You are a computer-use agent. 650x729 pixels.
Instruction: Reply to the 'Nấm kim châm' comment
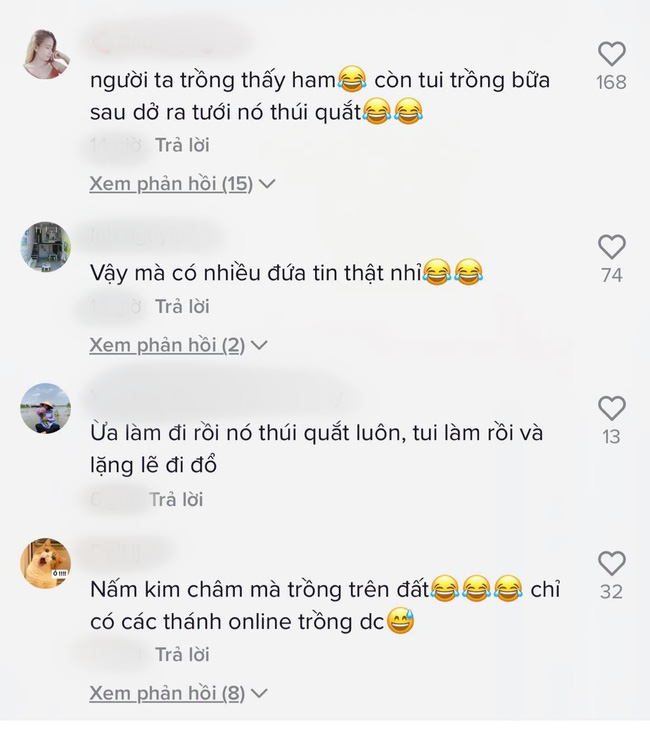[x=182, y=655]
